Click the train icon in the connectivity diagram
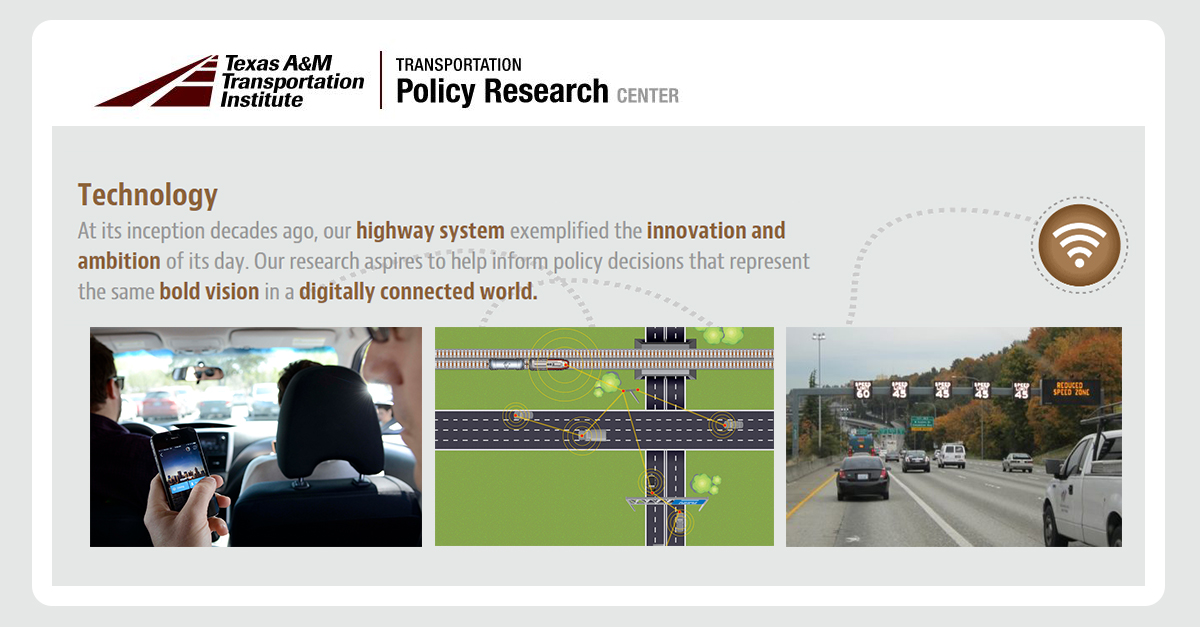 tap(548, 364)
